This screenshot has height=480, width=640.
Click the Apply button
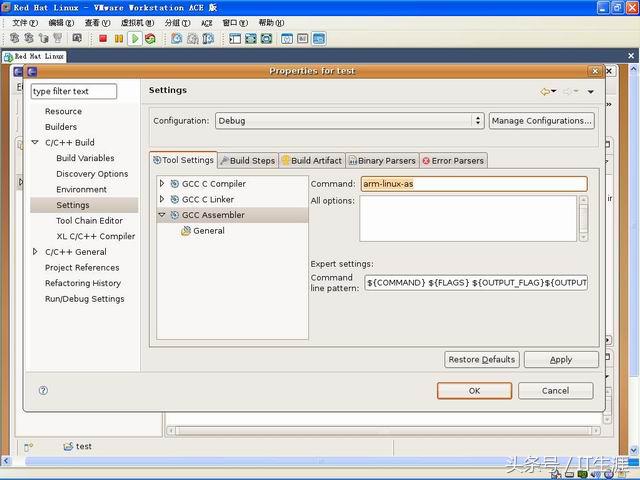(x=561, y=360)
